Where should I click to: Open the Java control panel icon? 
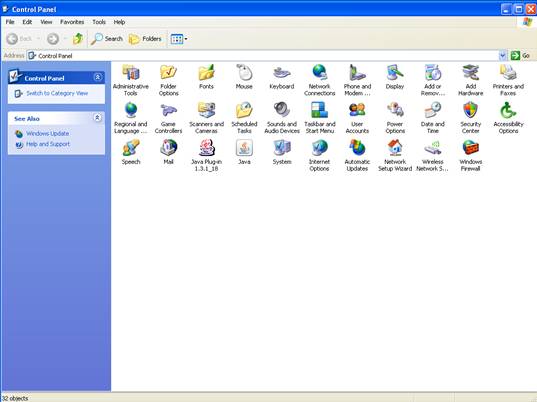[244, 148]
